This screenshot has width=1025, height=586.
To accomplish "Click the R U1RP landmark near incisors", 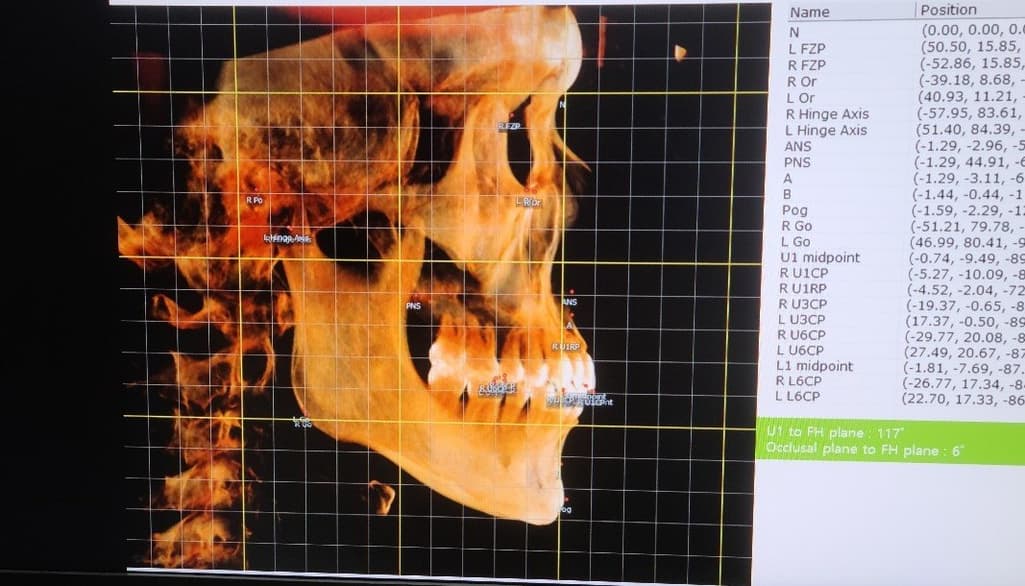I will point(566,346).
